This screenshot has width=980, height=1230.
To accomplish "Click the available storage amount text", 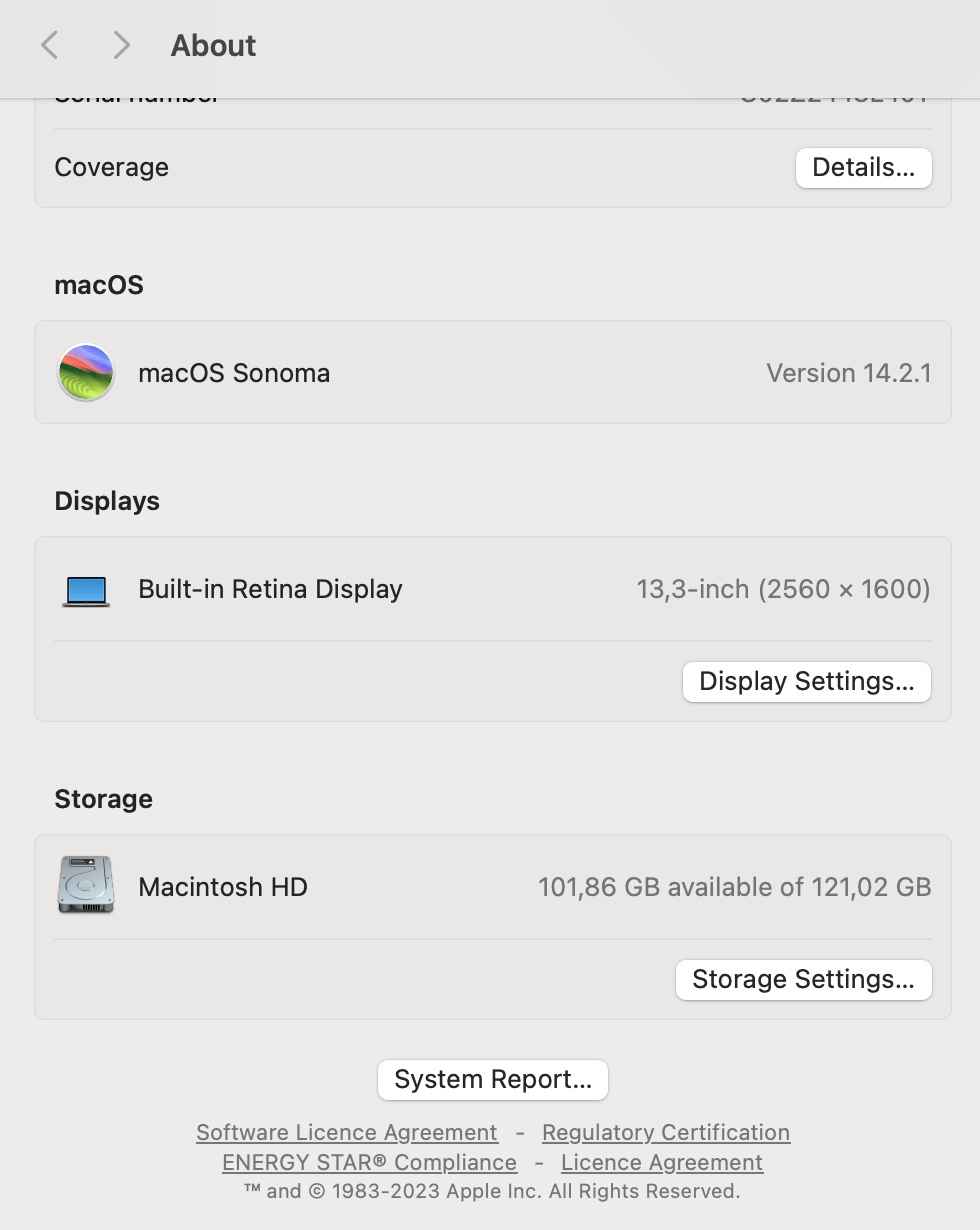I will pyautogui.click(x=734, y=887).
